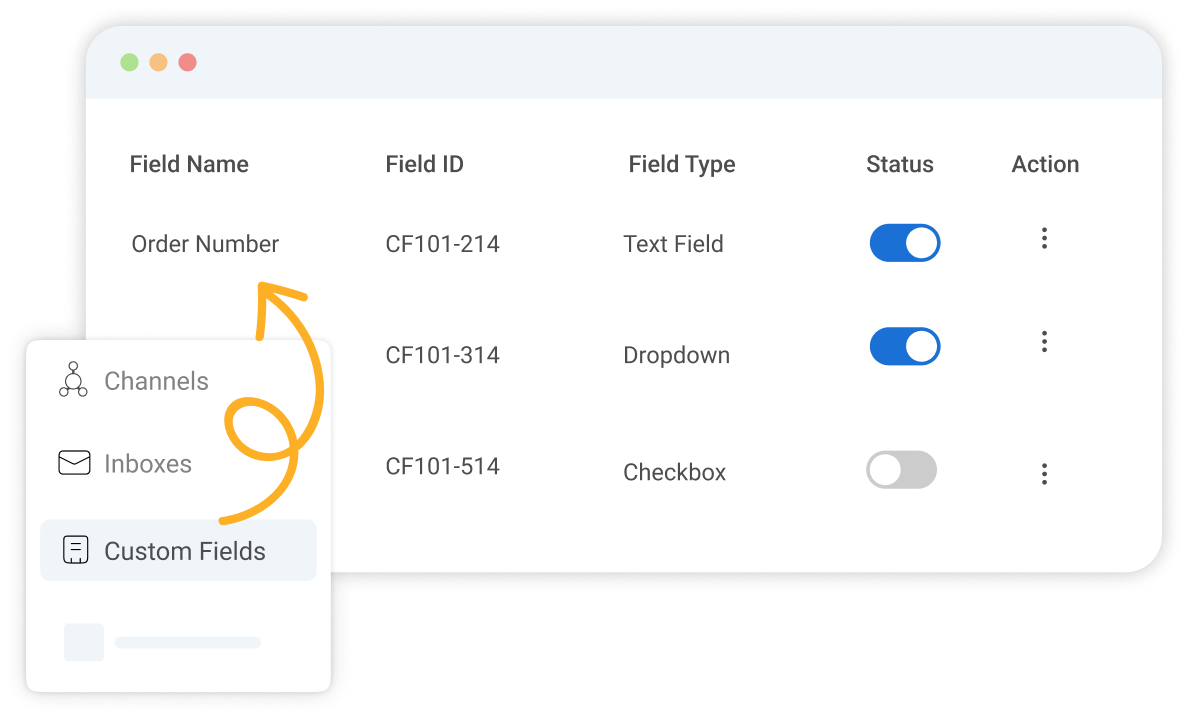Viewport: 1188px width, 718px height.
Task: Select the Order Number field name
Action: pyautogui.click(x=205, y=243)
